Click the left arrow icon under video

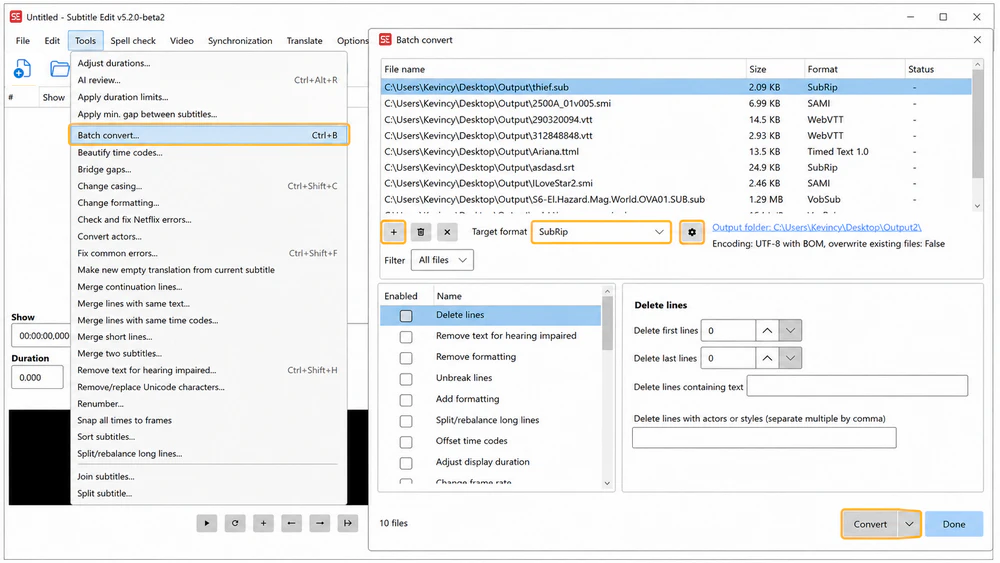pyautogui.click(x=291, y=523)
